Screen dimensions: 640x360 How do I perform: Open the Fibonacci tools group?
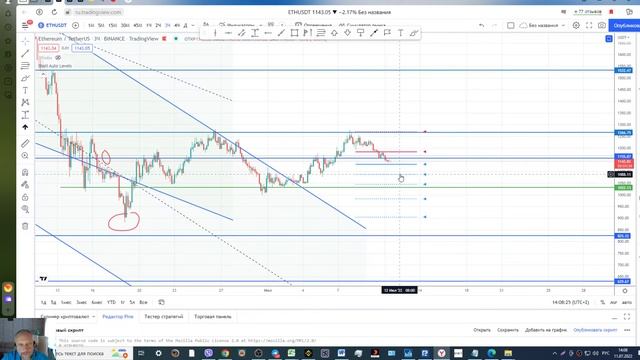(25, 66)
